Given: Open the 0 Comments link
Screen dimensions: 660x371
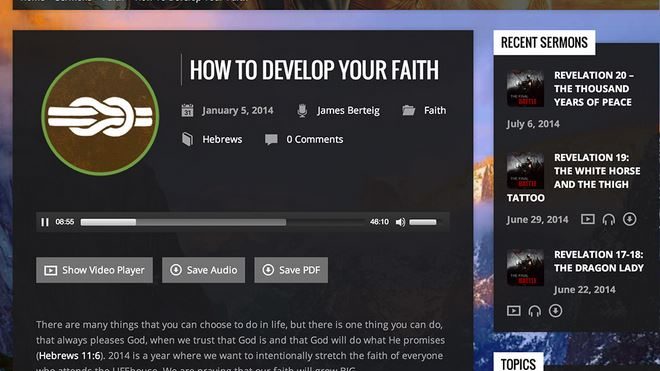Looking at the screenshot, I should coord(315,139).
